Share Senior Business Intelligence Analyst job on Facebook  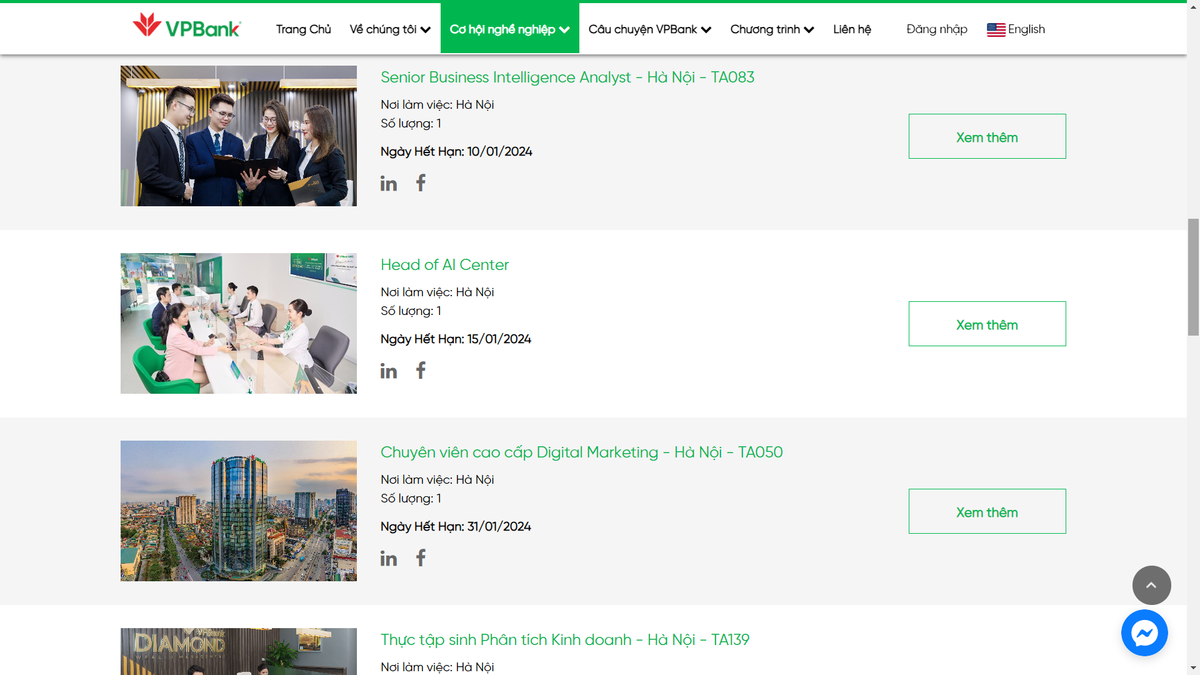click(421, 183)
